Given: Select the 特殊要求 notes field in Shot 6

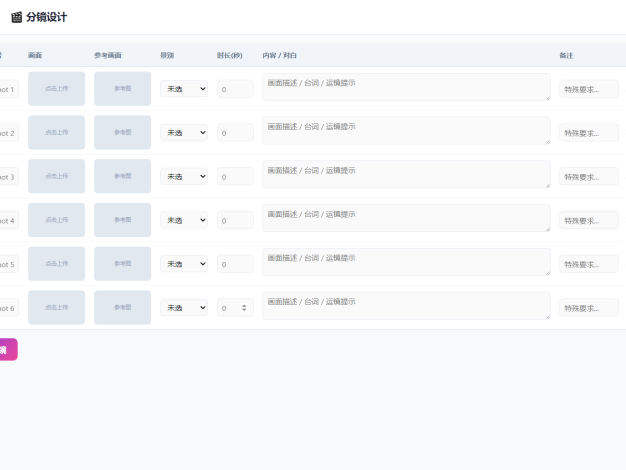Looking at the screenshot, I should pos(589,307).
